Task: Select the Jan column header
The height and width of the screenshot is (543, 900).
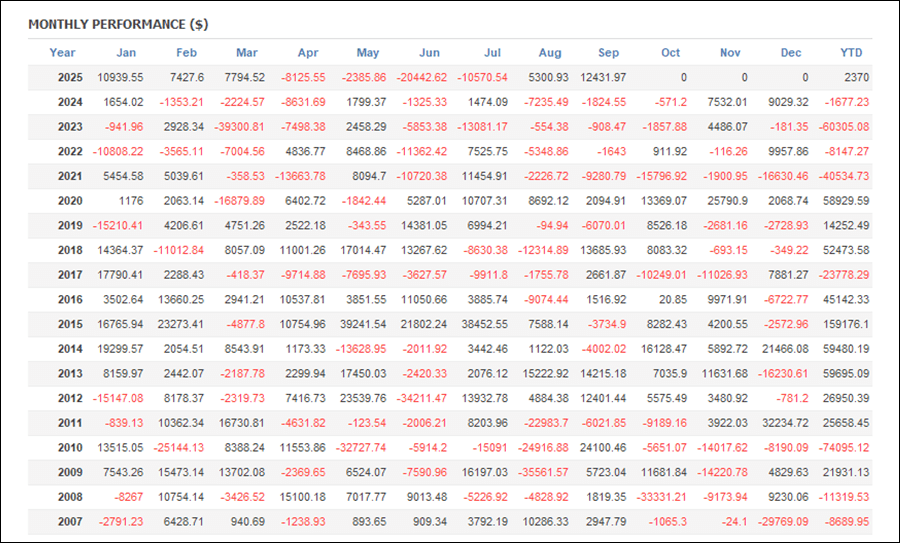Action: pos(126,53)
